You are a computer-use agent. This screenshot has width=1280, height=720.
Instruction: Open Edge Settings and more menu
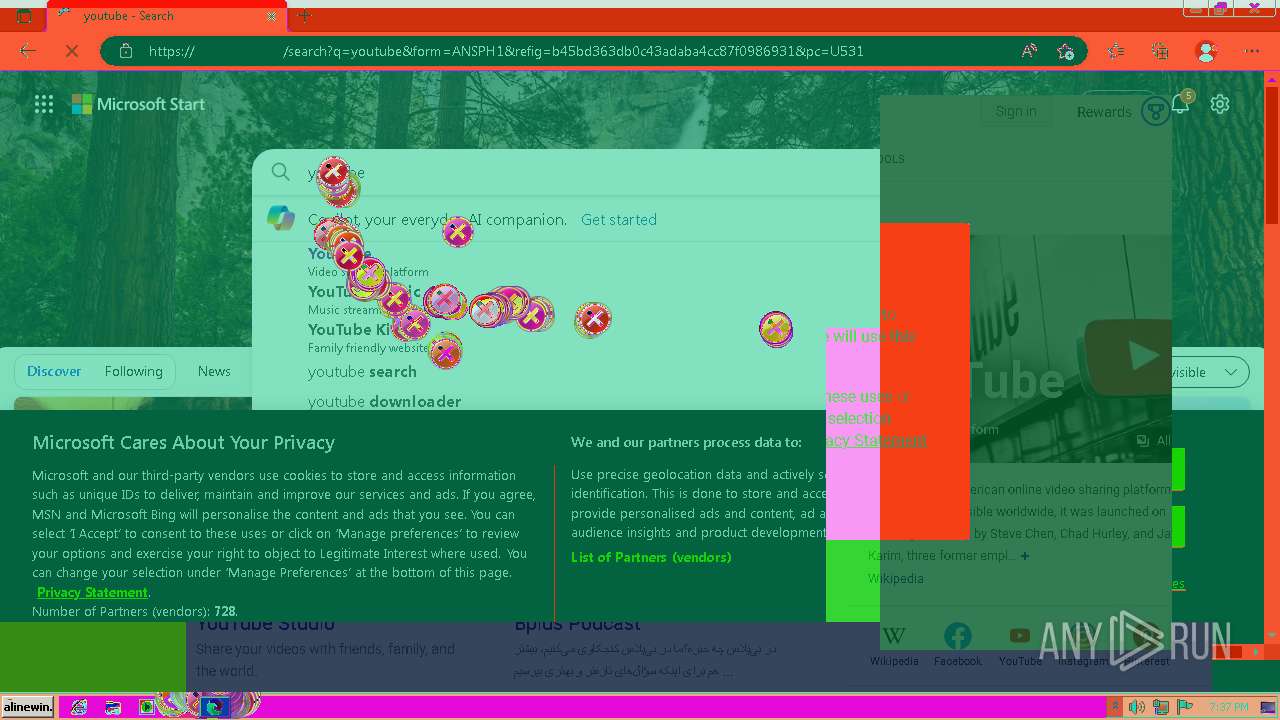(1252, 51)
